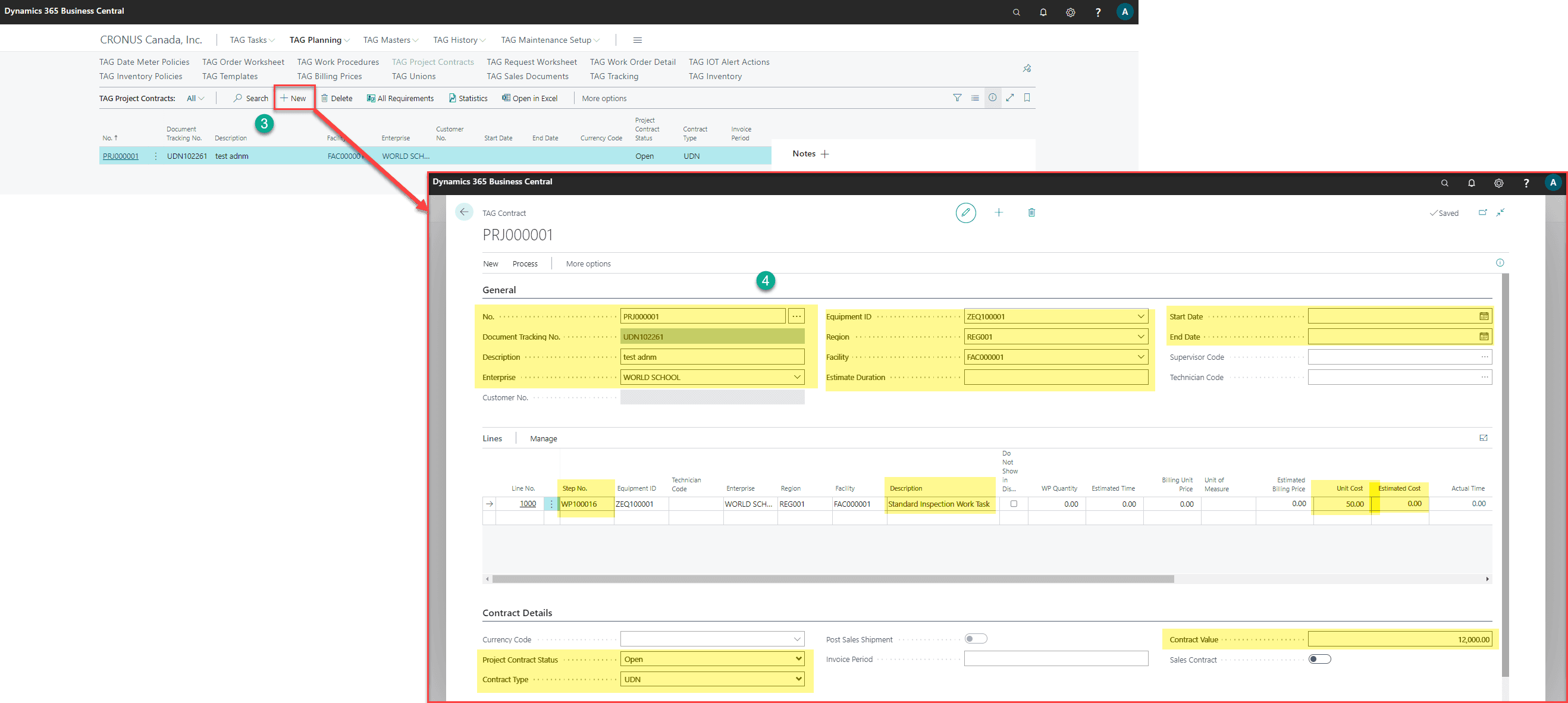1568x703 pixels.
Task: Click the pin icon beside the navigation links
Action: coord(1027,68)
